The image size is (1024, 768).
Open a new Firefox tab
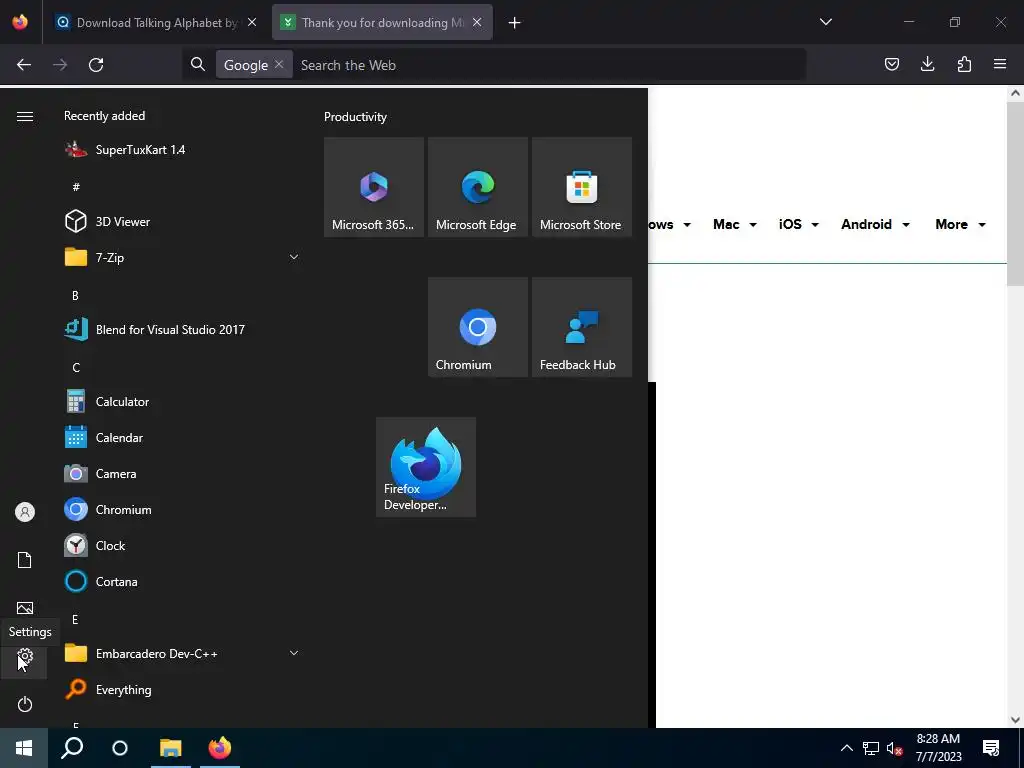(515, 23)
